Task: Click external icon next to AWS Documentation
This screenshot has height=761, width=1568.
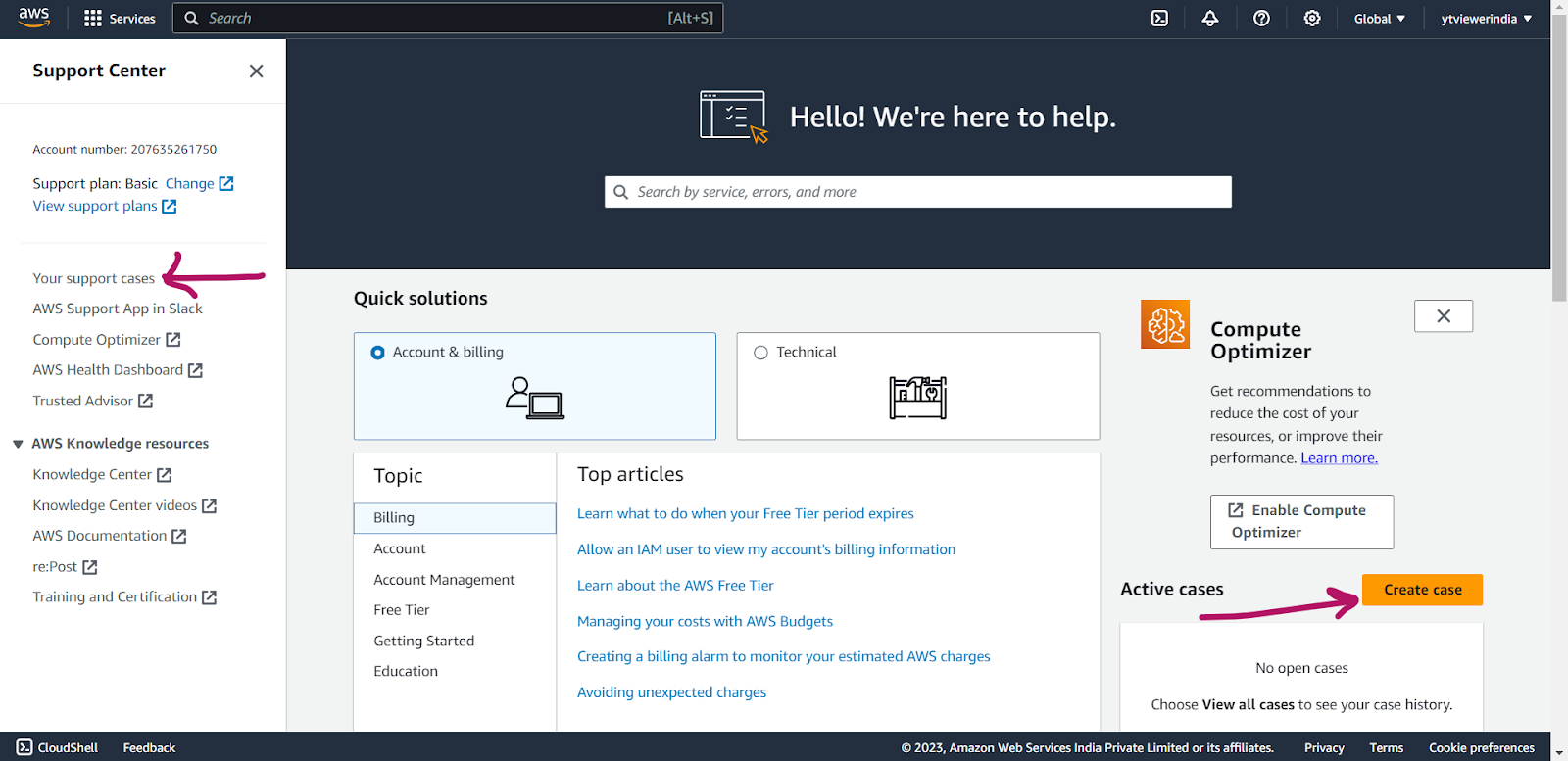Action: coord(178,536)
